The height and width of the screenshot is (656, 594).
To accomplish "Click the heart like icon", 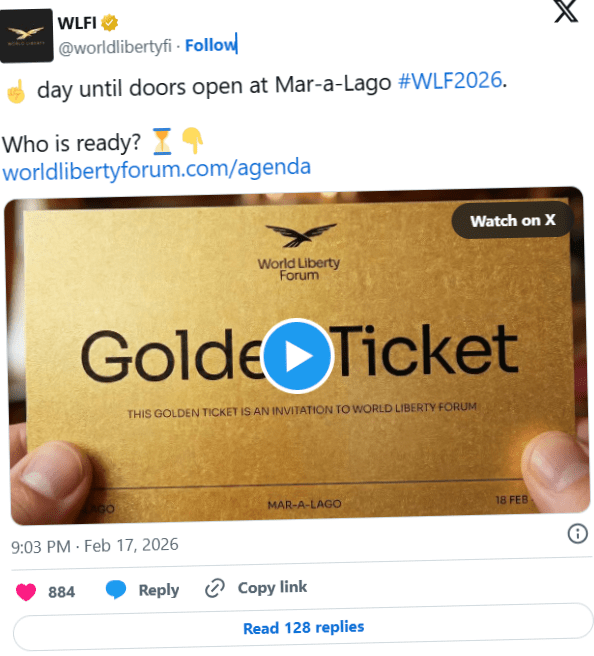I will 26,592.
